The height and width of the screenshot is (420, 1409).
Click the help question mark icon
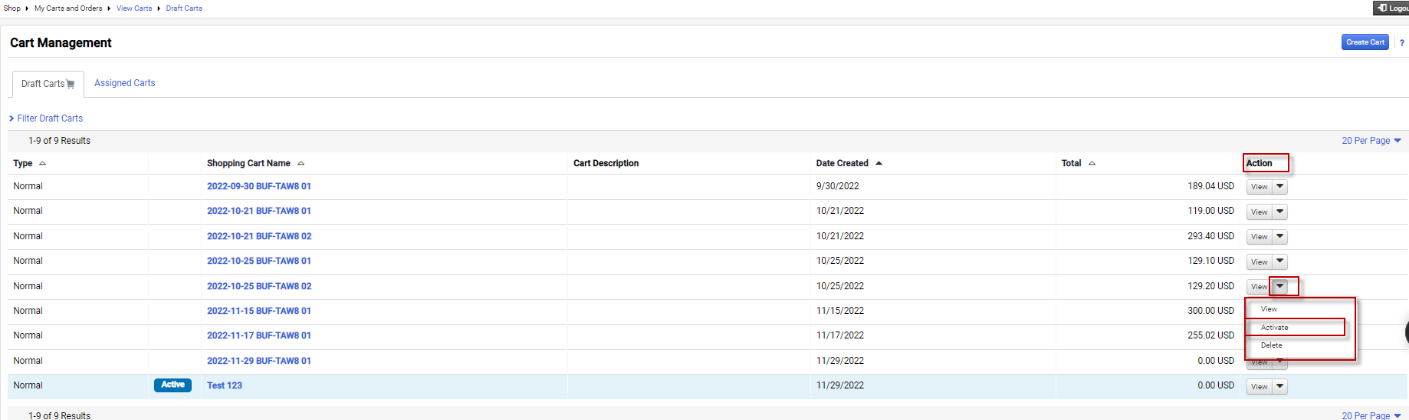(1402, 43)
